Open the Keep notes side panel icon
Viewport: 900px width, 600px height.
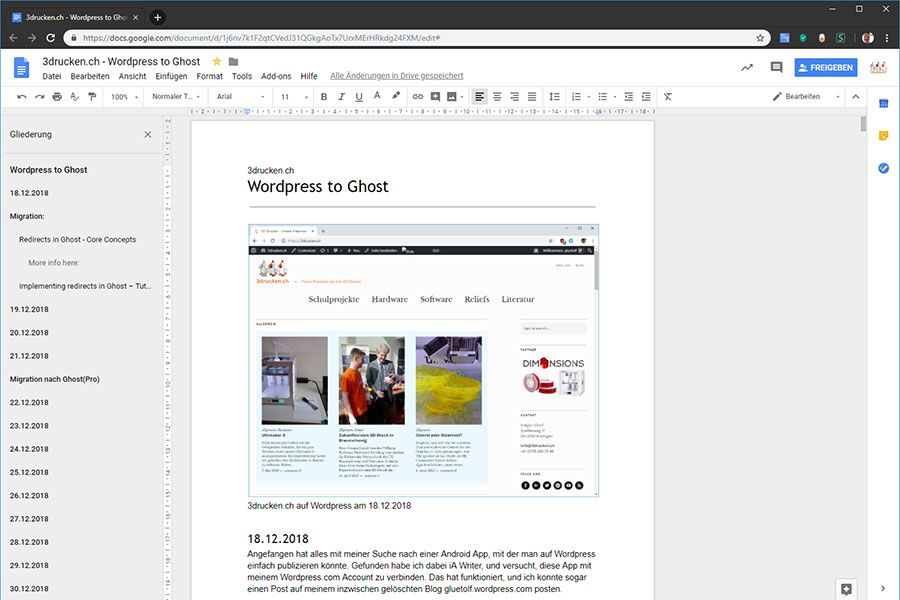pos(884,136)
